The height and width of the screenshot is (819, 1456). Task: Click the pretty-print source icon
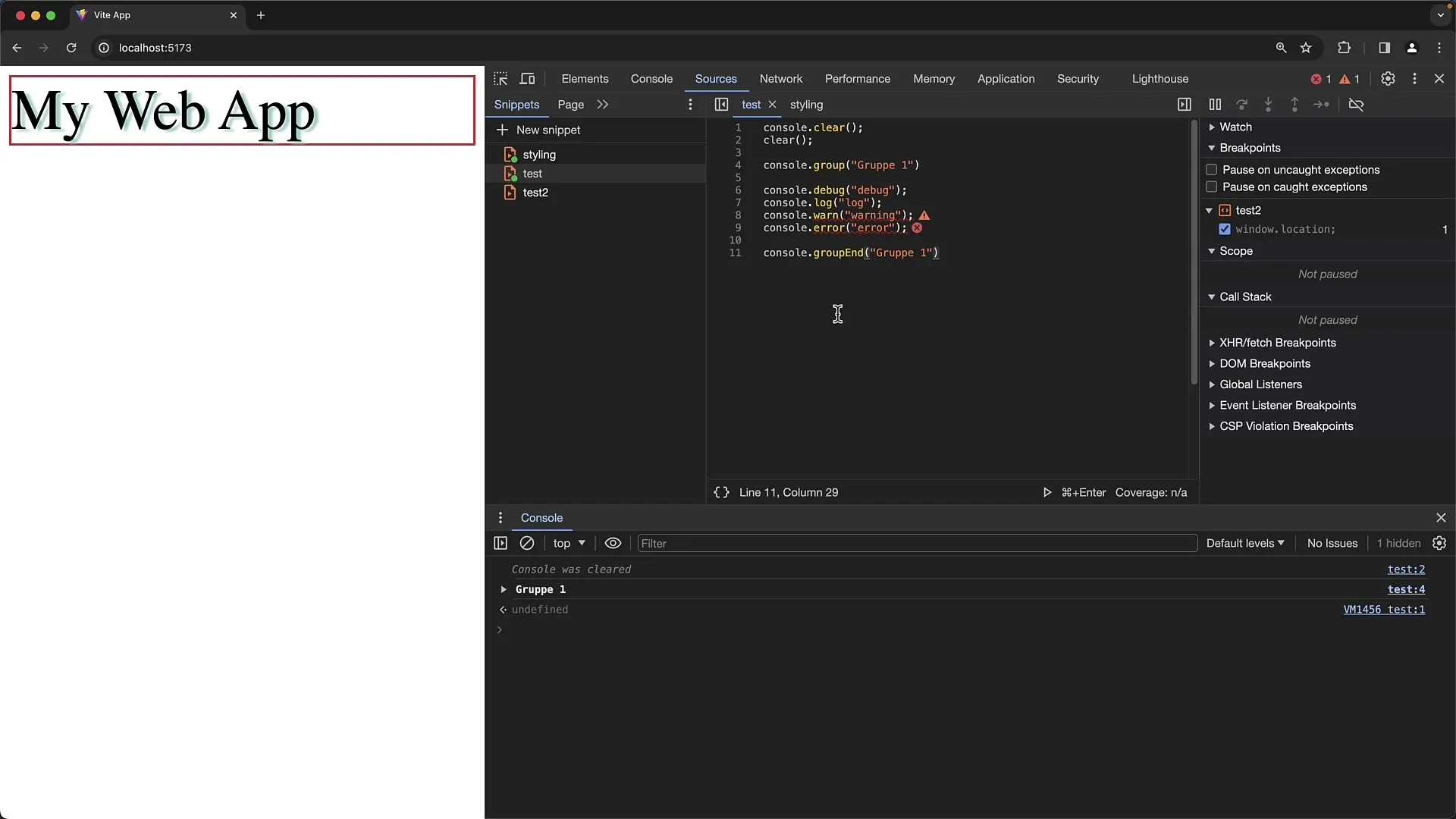click(x=721, y=492)
